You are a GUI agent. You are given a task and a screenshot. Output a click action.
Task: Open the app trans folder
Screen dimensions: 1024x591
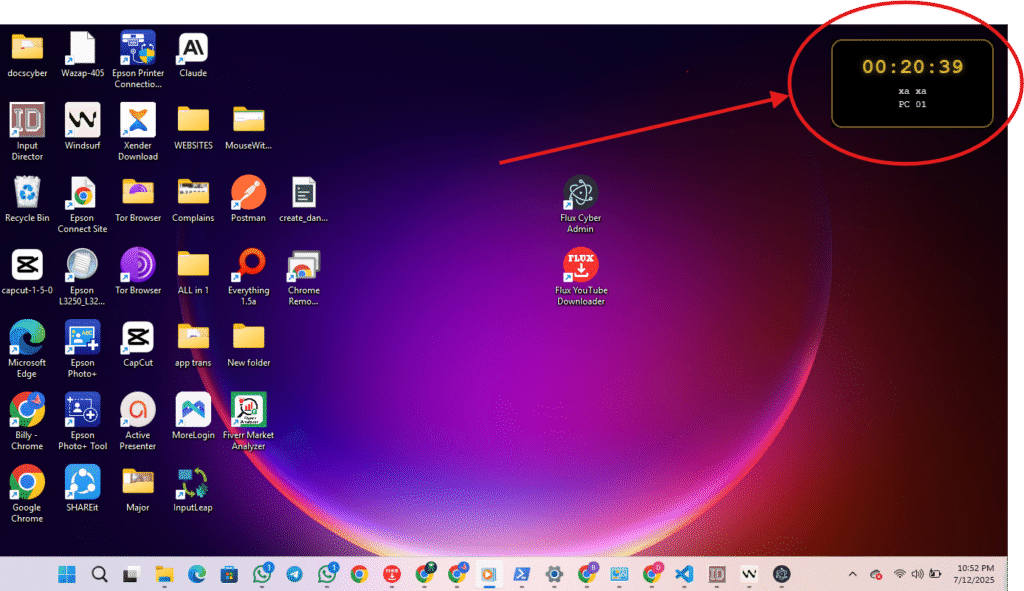click(193, 338)
